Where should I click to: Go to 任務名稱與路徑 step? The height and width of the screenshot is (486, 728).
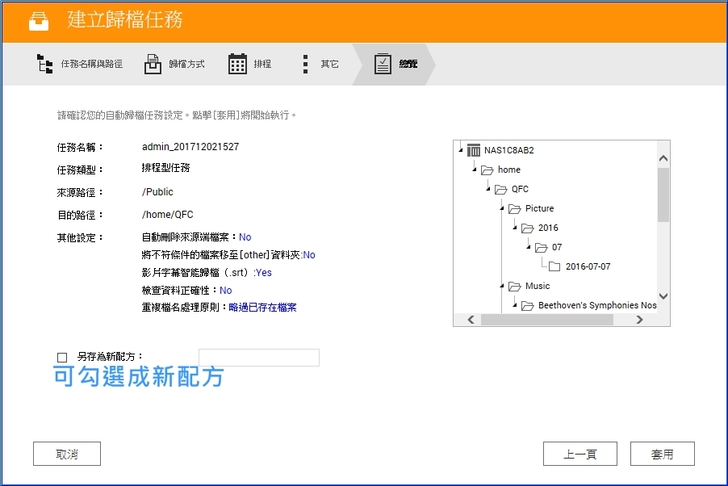[x=91, y=64]
